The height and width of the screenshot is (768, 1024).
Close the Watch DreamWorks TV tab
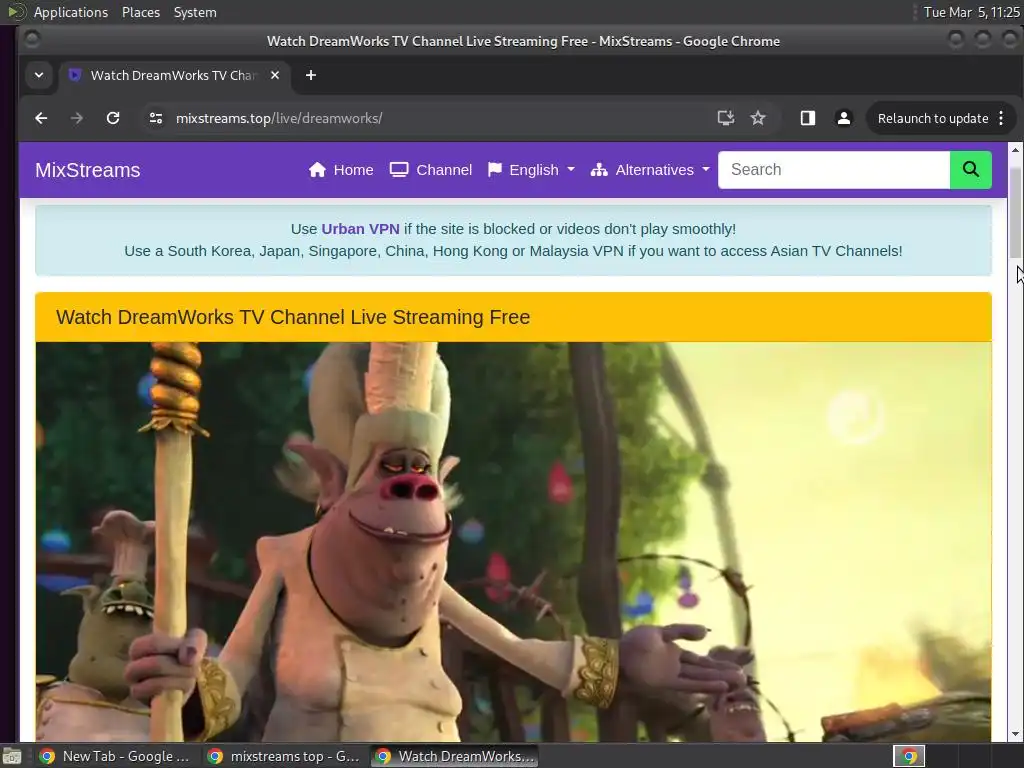[x=275, y=75]
